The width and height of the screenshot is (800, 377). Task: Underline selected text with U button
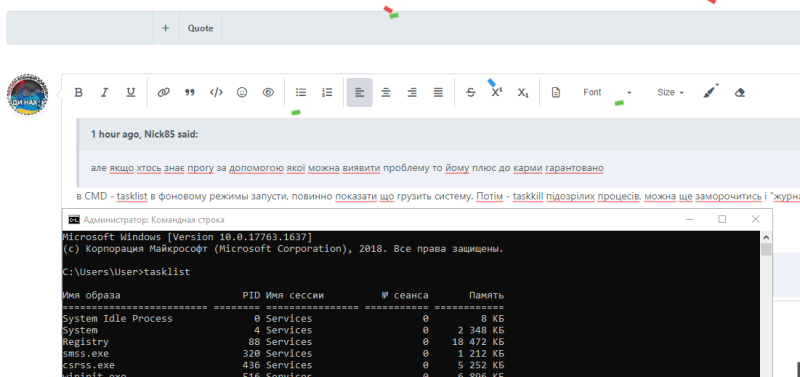(x=131, y=92)
